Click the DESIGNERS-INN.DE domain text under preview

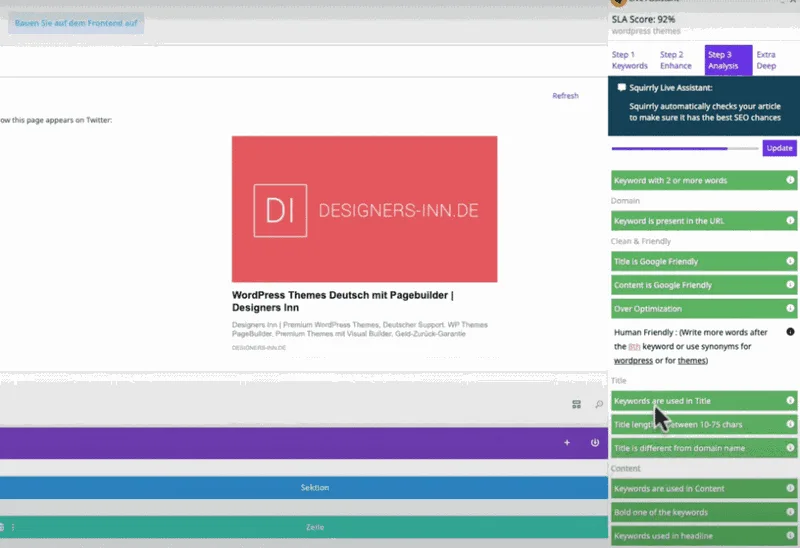coord(259,347)
